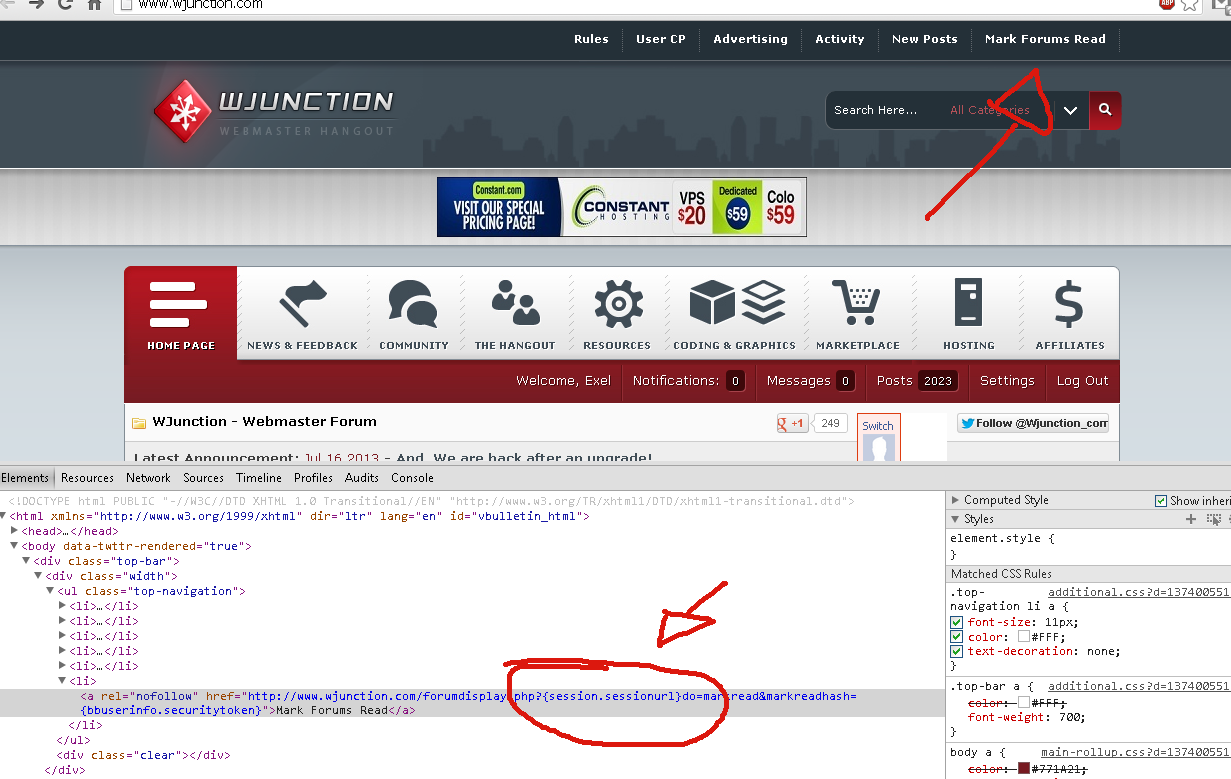1231x779 pixels.
Task: Click the red search magnifier button
Action: tap(1105, 110)
